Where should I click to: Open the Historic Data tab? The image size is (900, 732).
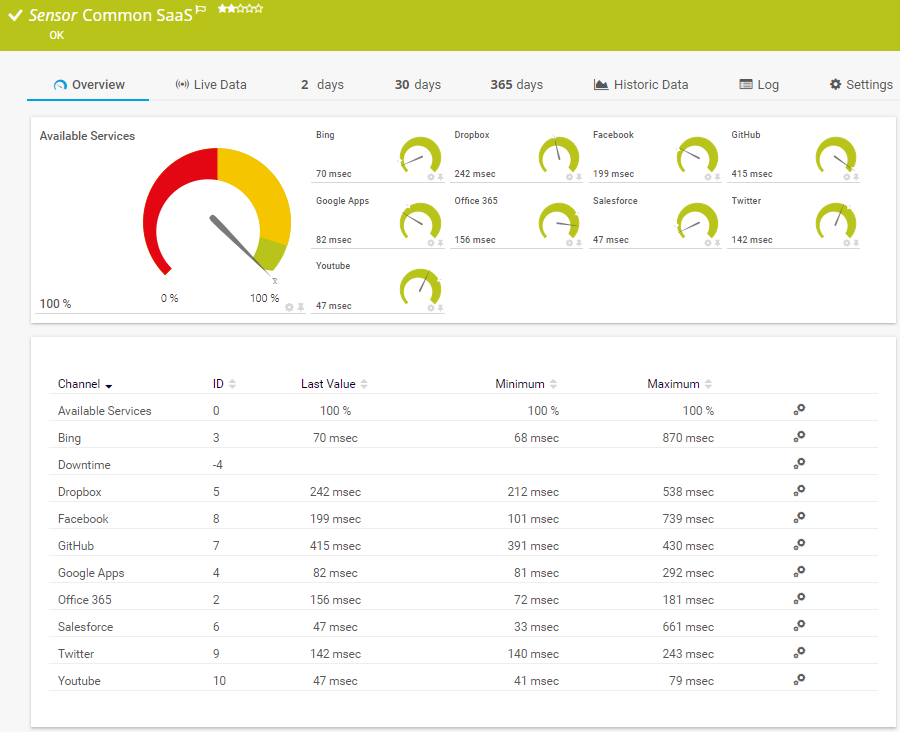(641, 85)
